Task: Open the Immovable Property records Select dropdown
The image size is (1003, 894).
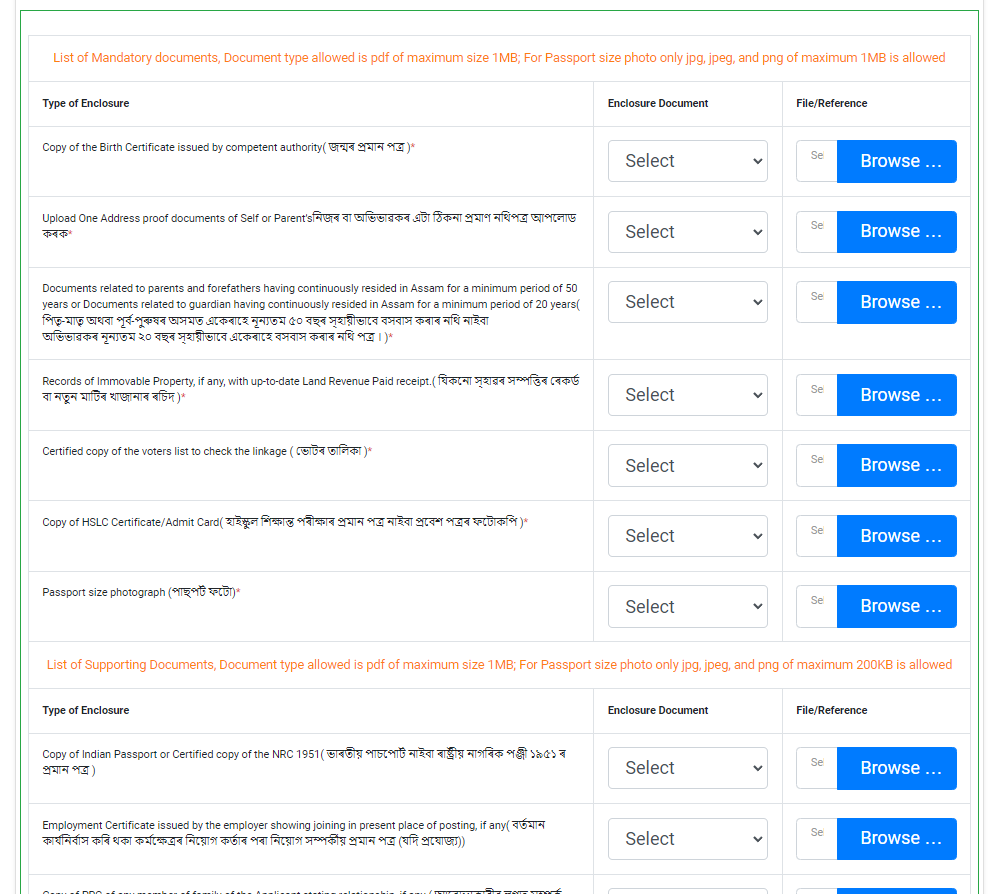Action: pos(687,395)
